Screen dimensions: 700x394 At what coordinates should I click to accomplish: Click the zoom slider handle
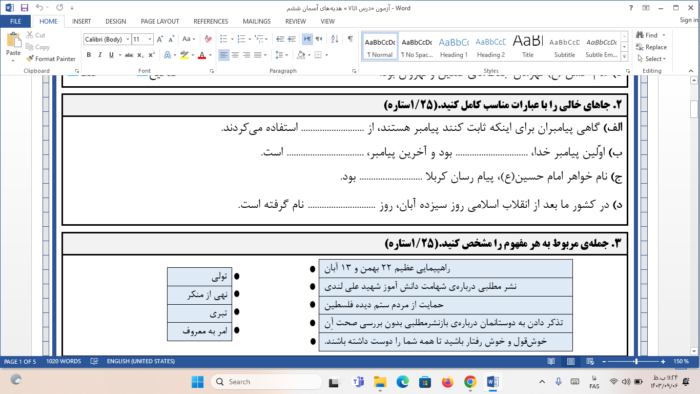636,361
